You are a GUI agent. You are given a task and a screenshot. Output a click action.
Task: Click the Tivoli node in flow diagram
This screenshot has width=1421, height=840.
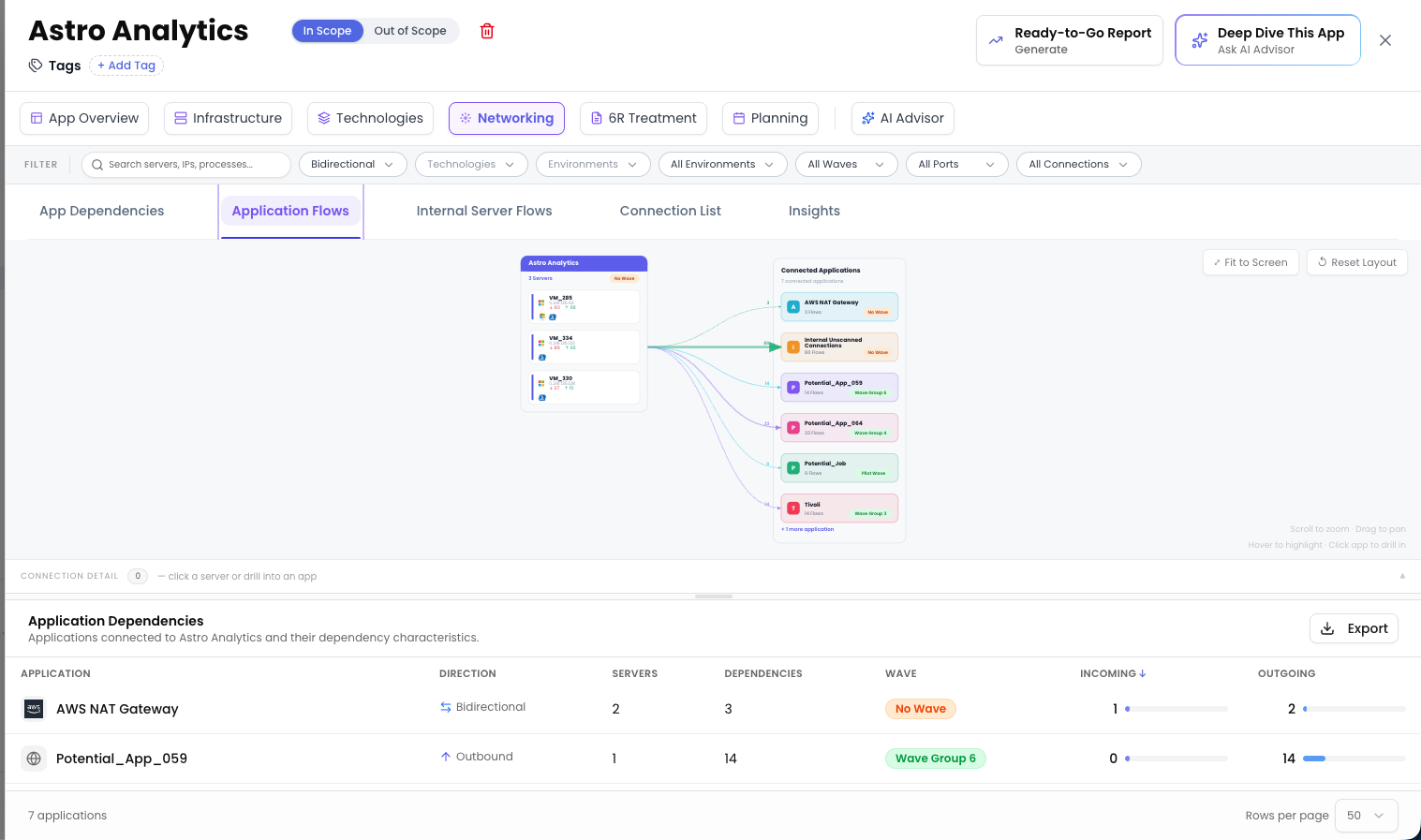coord(839,508)
